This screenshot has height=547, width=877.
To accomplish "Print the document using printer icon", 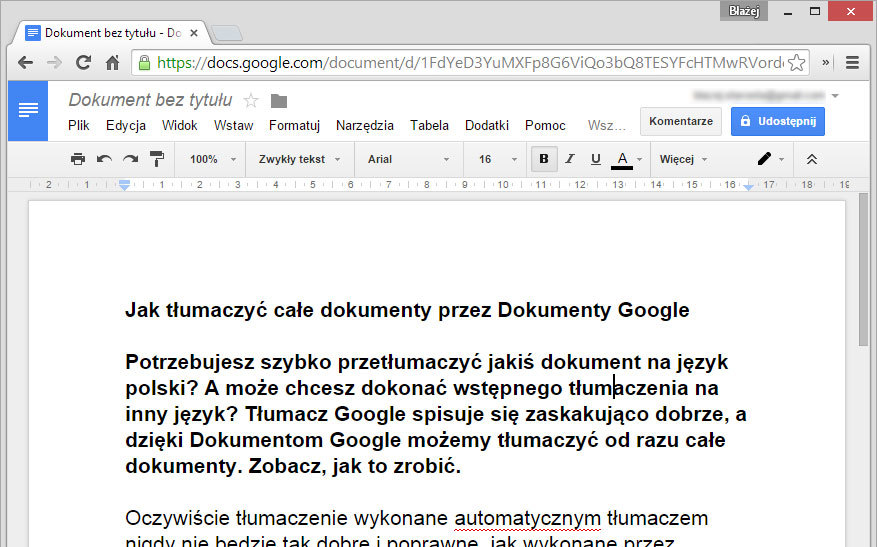I will [x=78, y=159].
